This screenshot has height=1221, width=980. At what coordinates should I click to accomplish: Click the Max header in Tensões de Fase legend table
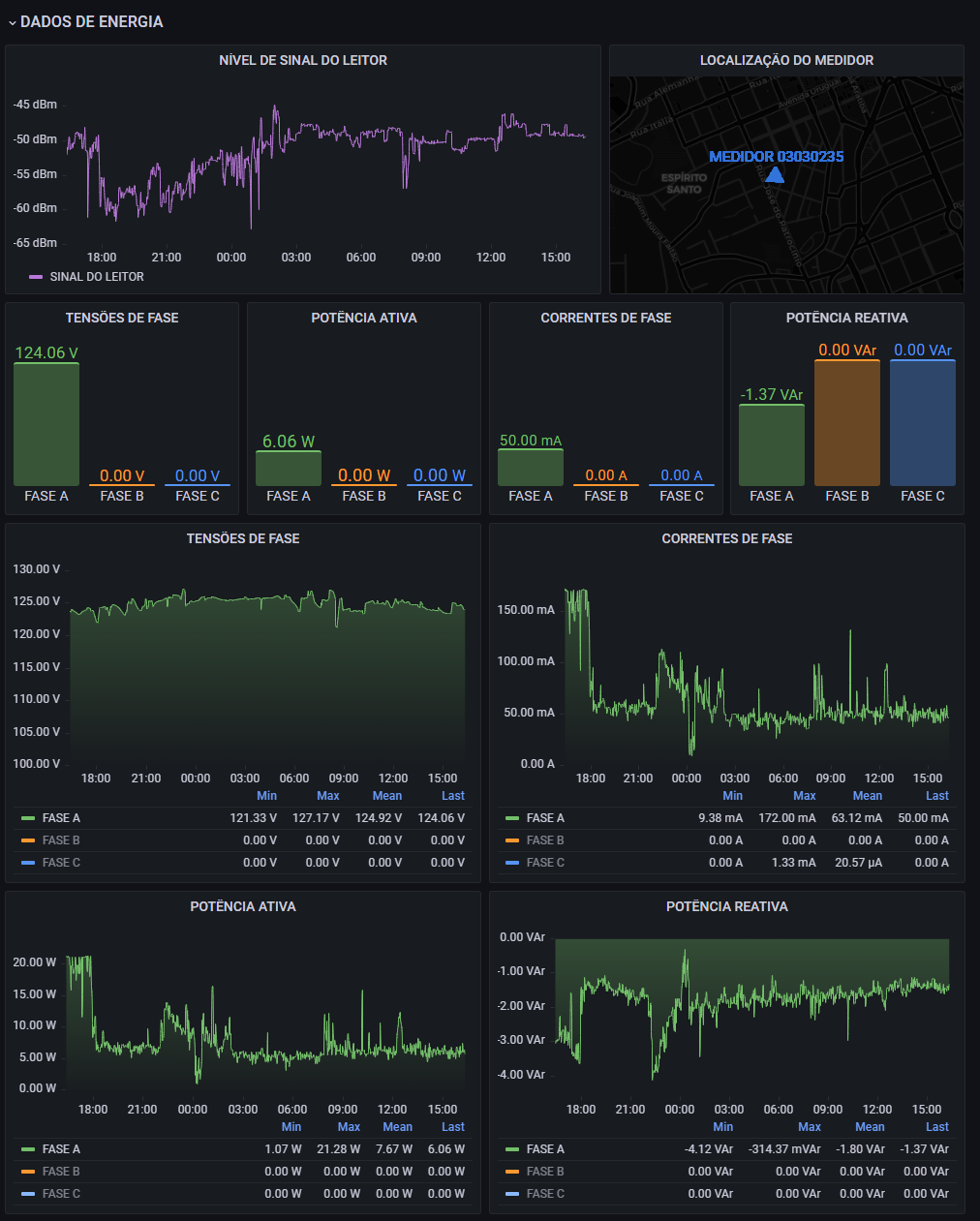pos(328,795)
